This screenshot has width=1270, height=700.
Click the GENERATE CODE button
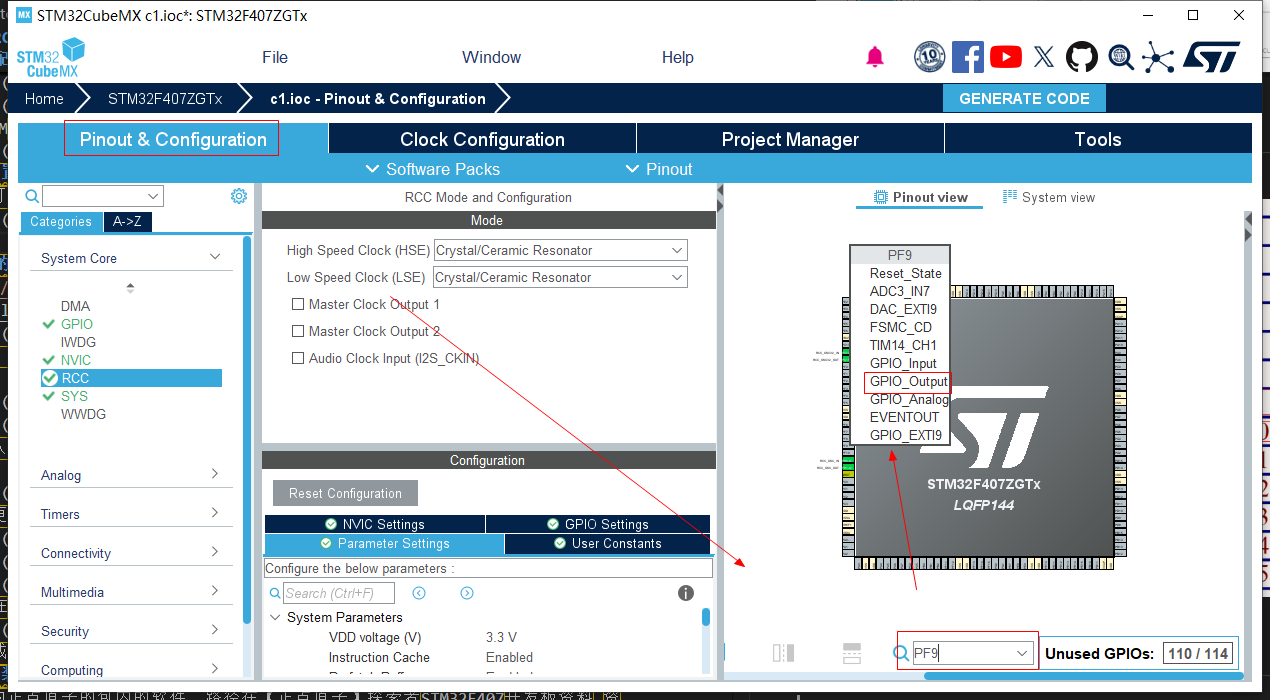coord(1024,98)
